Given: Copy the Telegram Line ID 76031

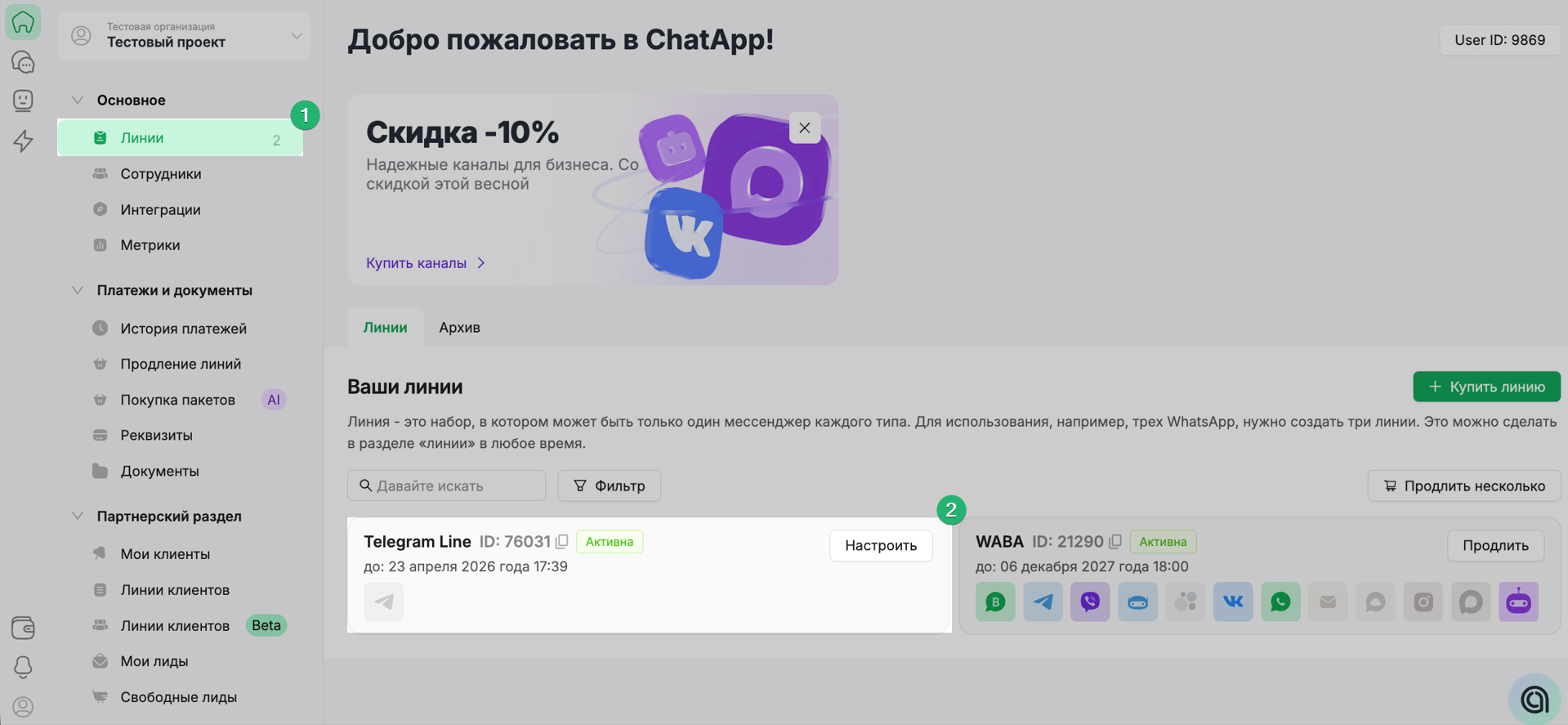Looking at the screenshot, I should pos(562,542).
